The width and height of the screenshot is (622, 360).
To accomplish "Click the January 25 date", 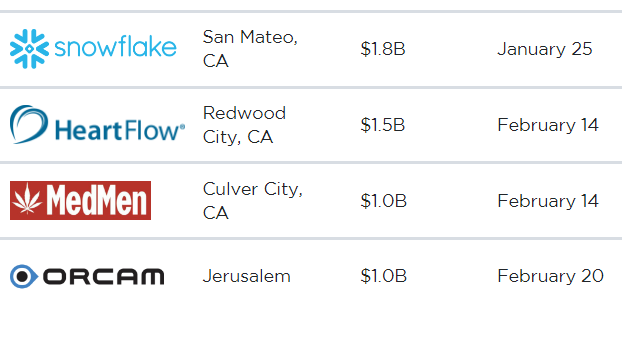I will tap(545, 50).
